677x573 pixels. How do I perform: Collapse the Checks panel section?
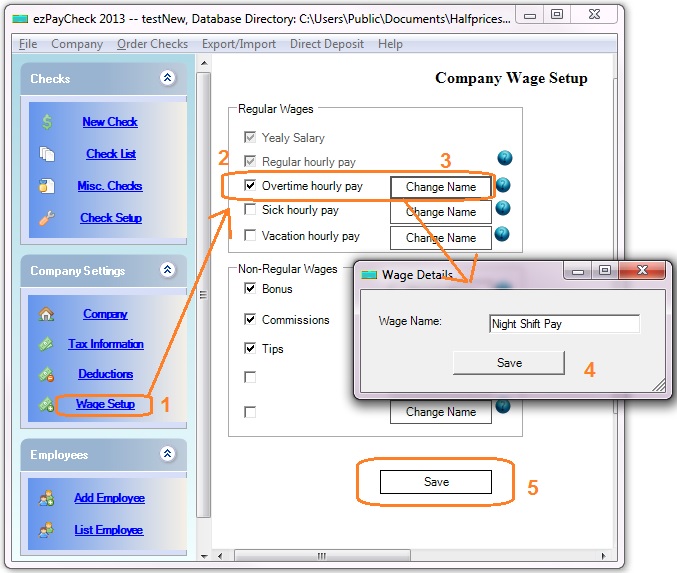tap(167, 78)
